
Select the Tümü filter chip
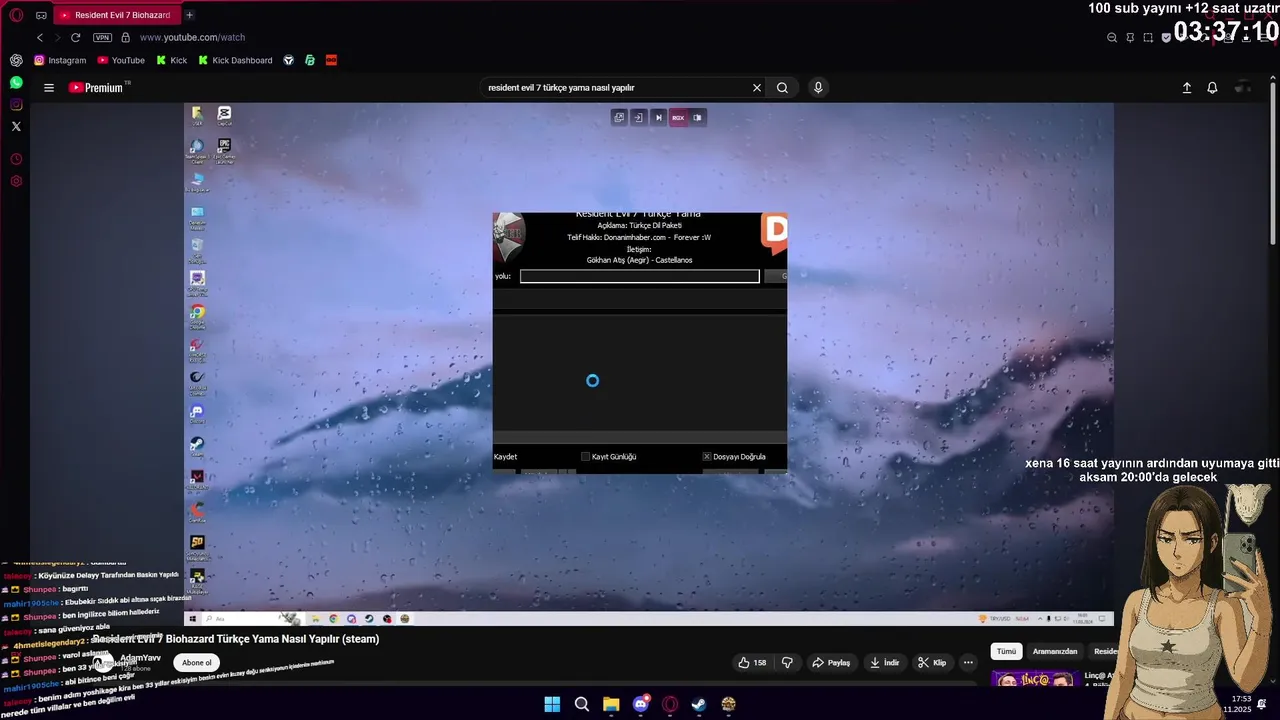(1006, 651)
